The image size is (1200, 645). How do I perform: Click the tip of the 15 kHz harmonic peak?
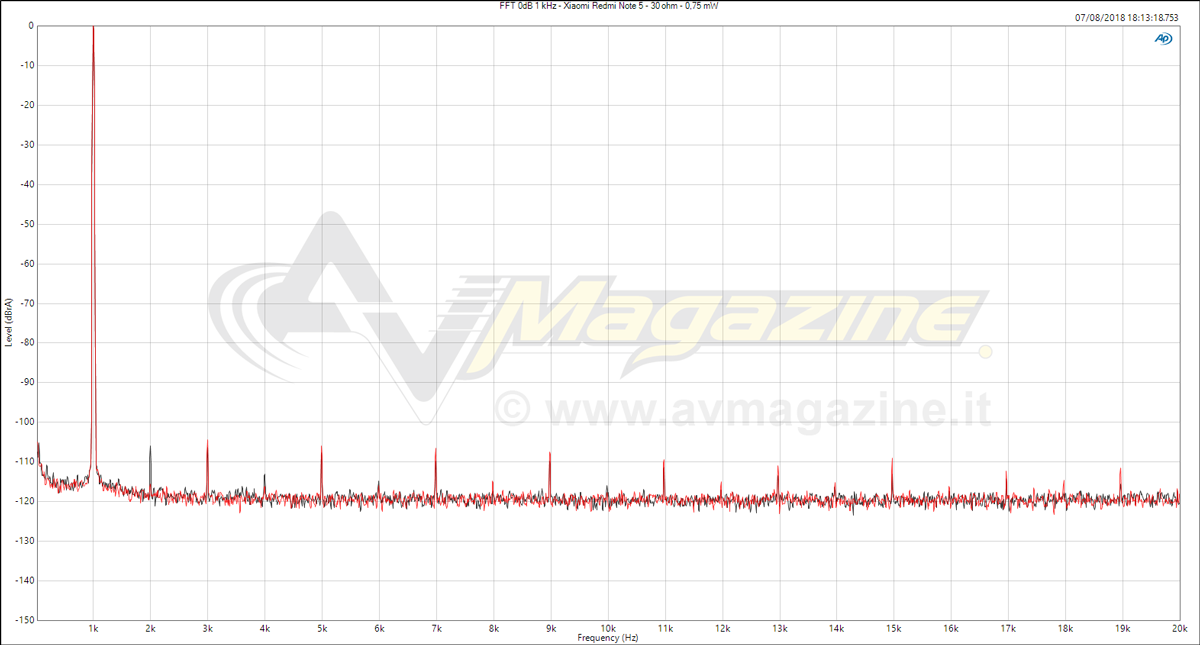coord(893,459)
